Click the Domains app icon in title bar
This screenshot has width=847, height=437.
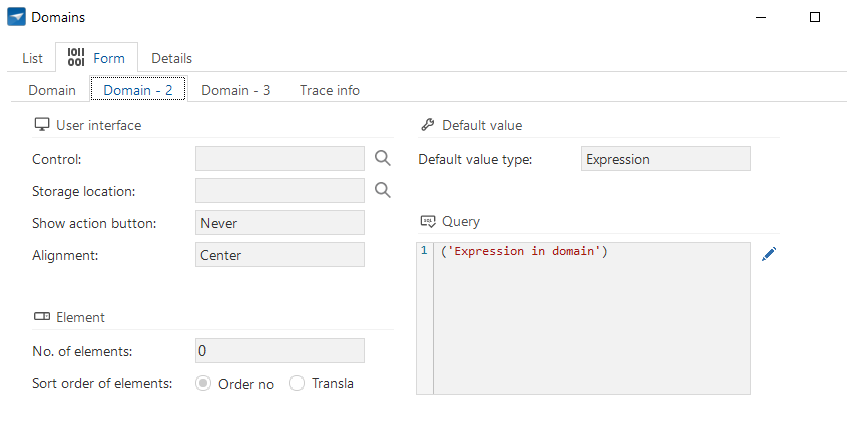16,17
